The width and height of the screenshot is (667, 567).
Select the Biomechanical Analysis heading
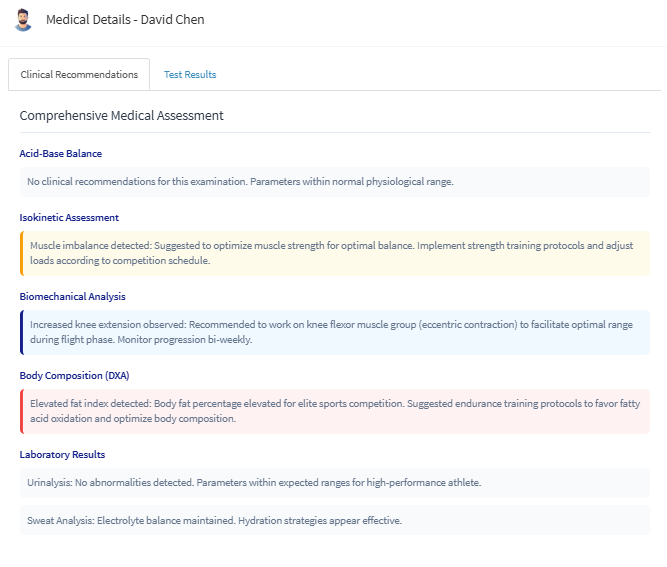(x=72, y=296)
